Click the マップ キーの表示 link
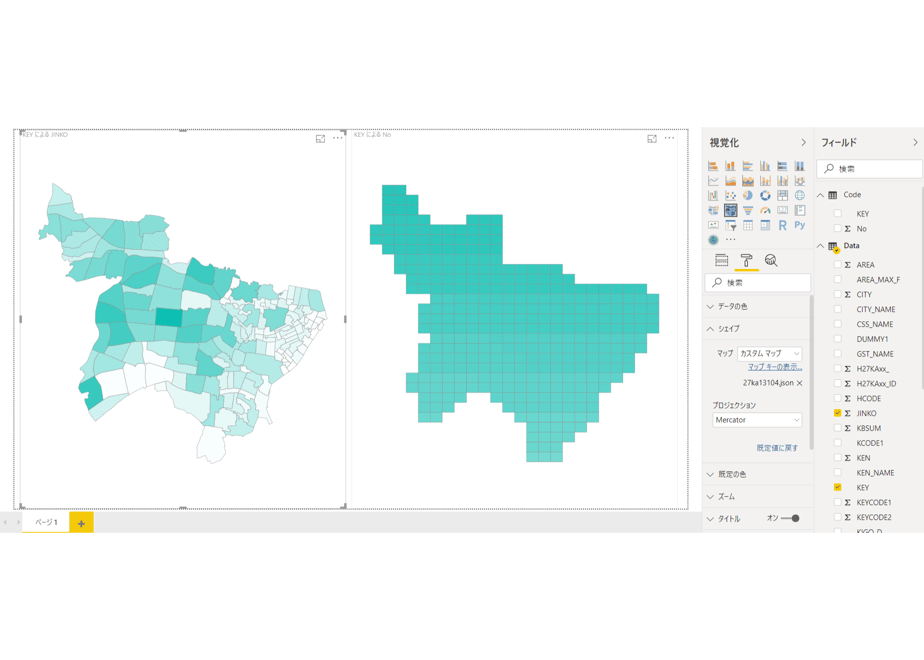Viewport: 924px width, 660px height. click(775, 367)
